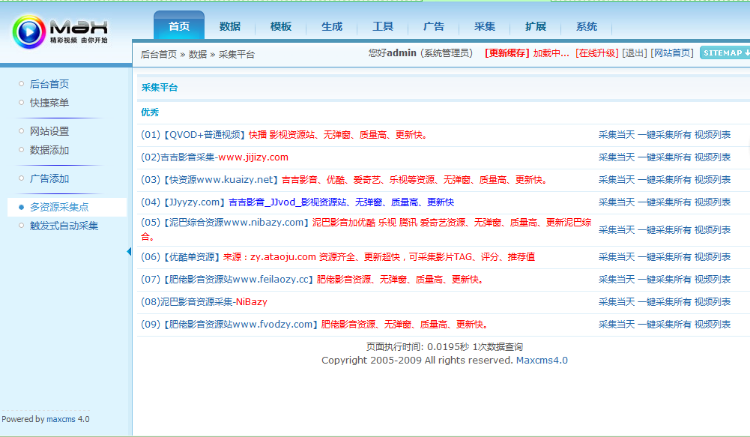Select 多资源采集点 in the sidebar
Viewport: 750px width, 437px height.
pyautogui.click(x=59, y=207)
